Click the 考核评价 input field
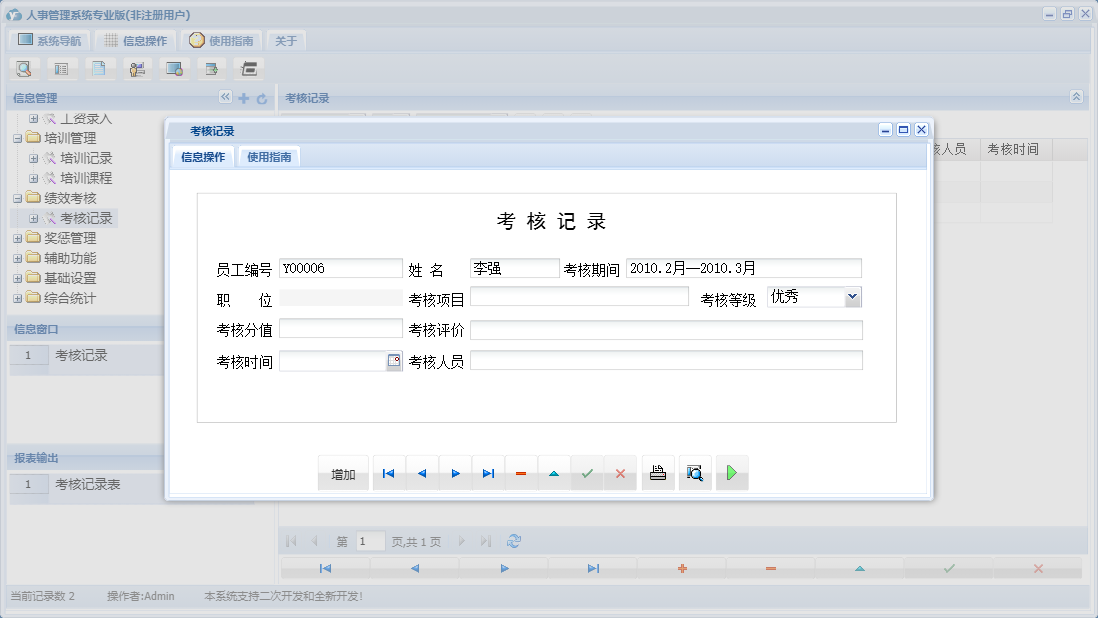 [x=666, y=330]
